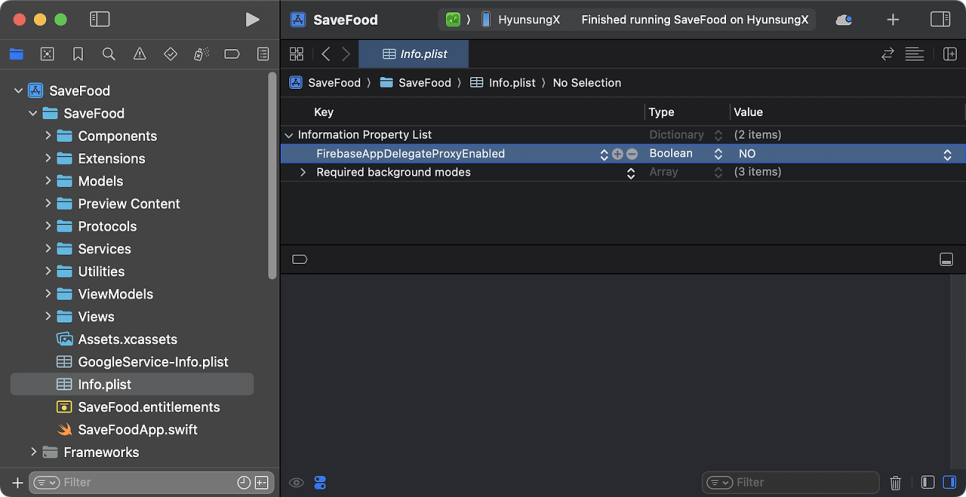This screenshot has height=497, width=966.
Task: Expand Required background modes row
Action: tap(302, 172)
